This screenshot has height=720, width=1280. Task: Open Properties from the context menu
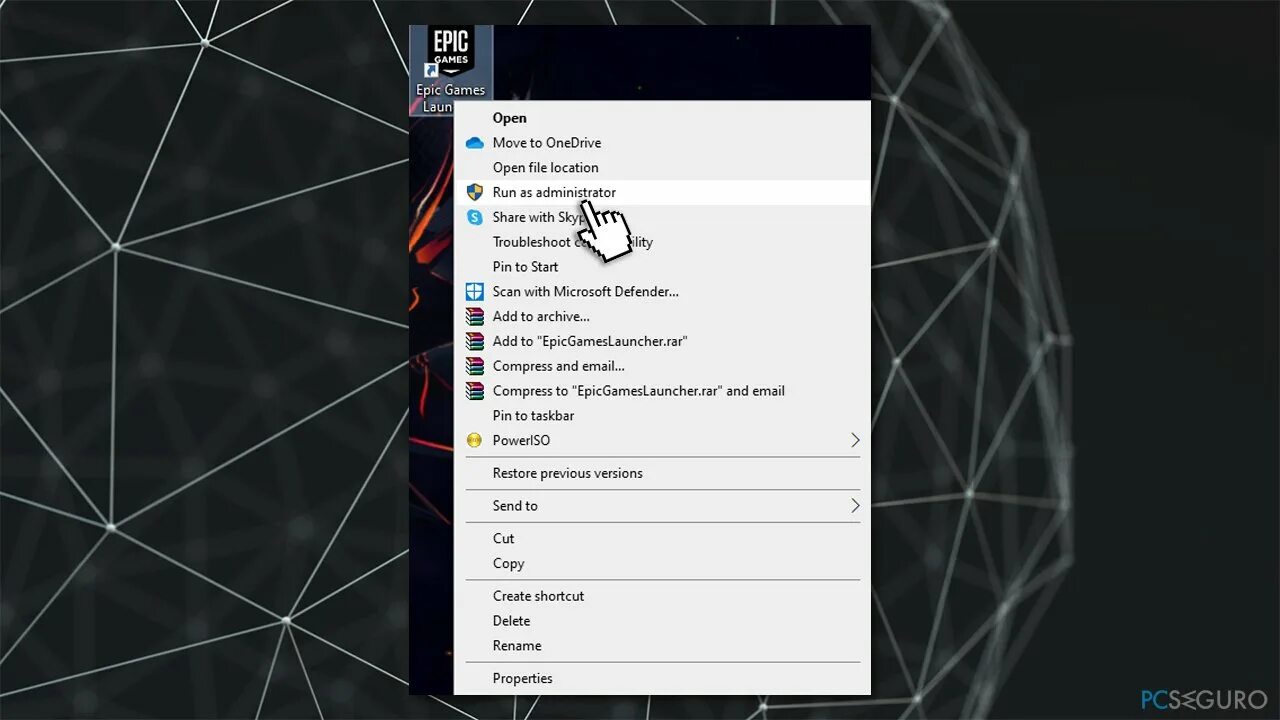[662, 678]
